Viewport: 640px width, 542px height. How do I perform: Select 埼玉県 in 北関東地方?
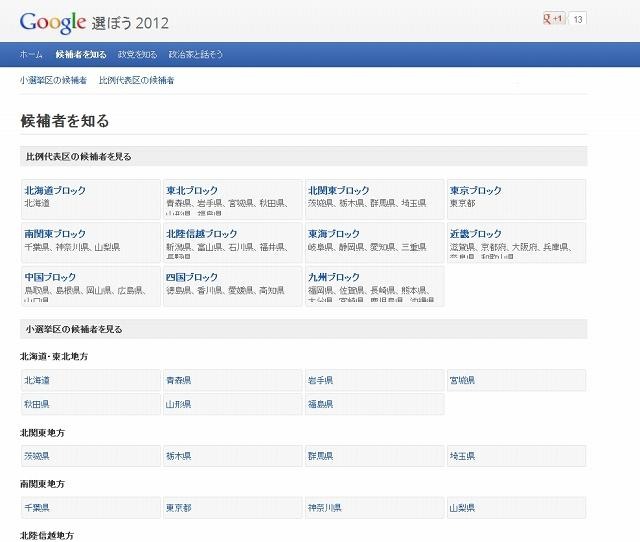coord(462,456)
